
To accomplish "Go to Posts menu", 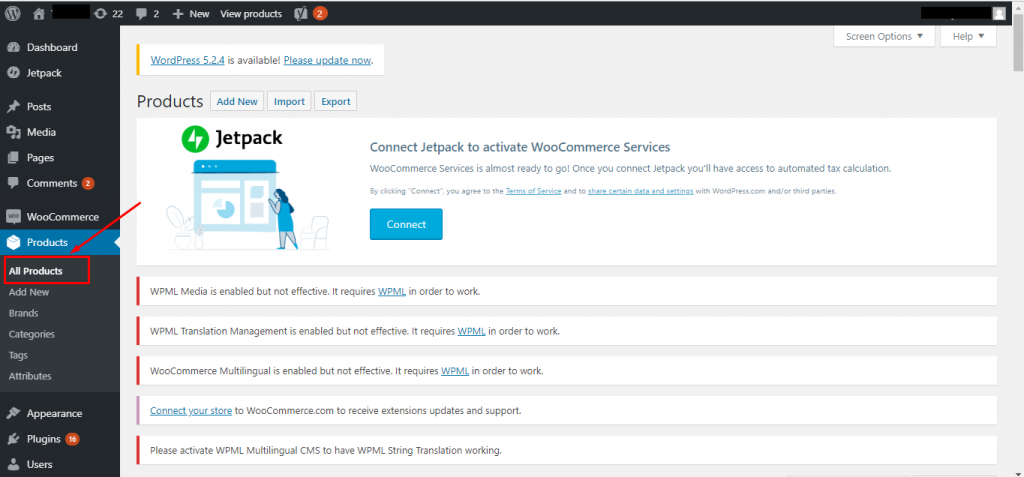I will point(39,107).
